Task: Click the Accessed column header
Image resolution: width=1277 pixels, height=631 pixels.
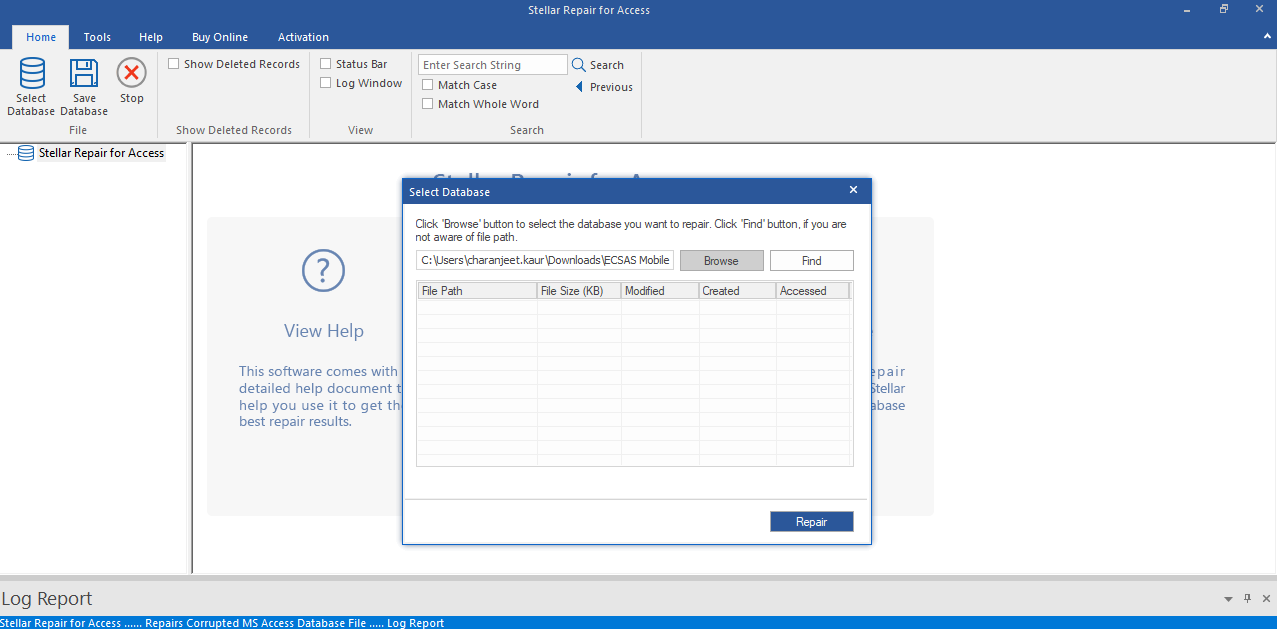Action: (x=813, y=291)
